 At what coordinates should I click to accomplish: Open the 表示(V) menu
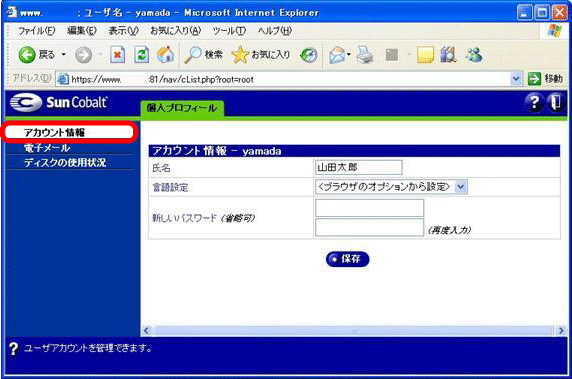[123, 31]
